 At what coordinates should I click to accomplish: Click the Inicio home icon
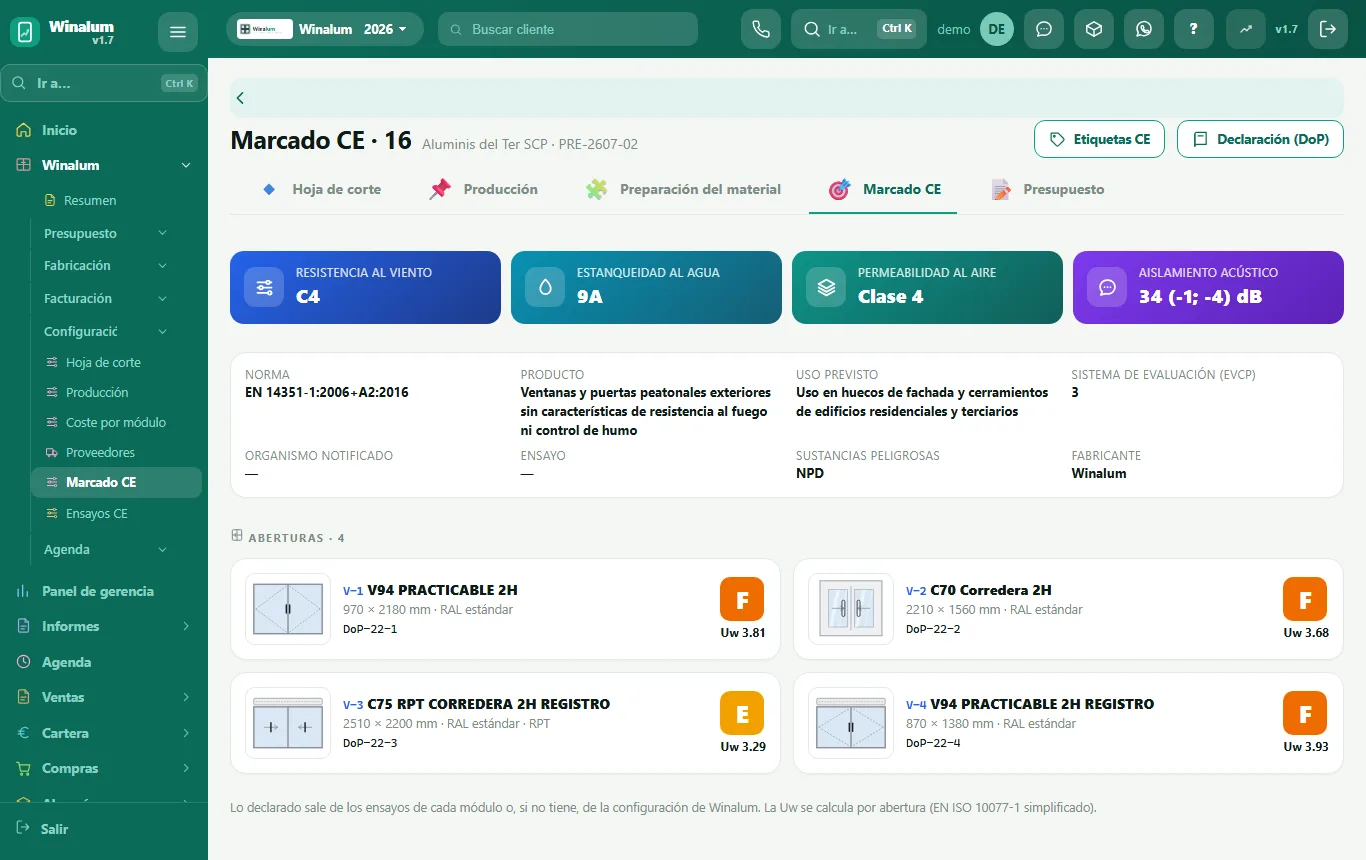point(24,130)
